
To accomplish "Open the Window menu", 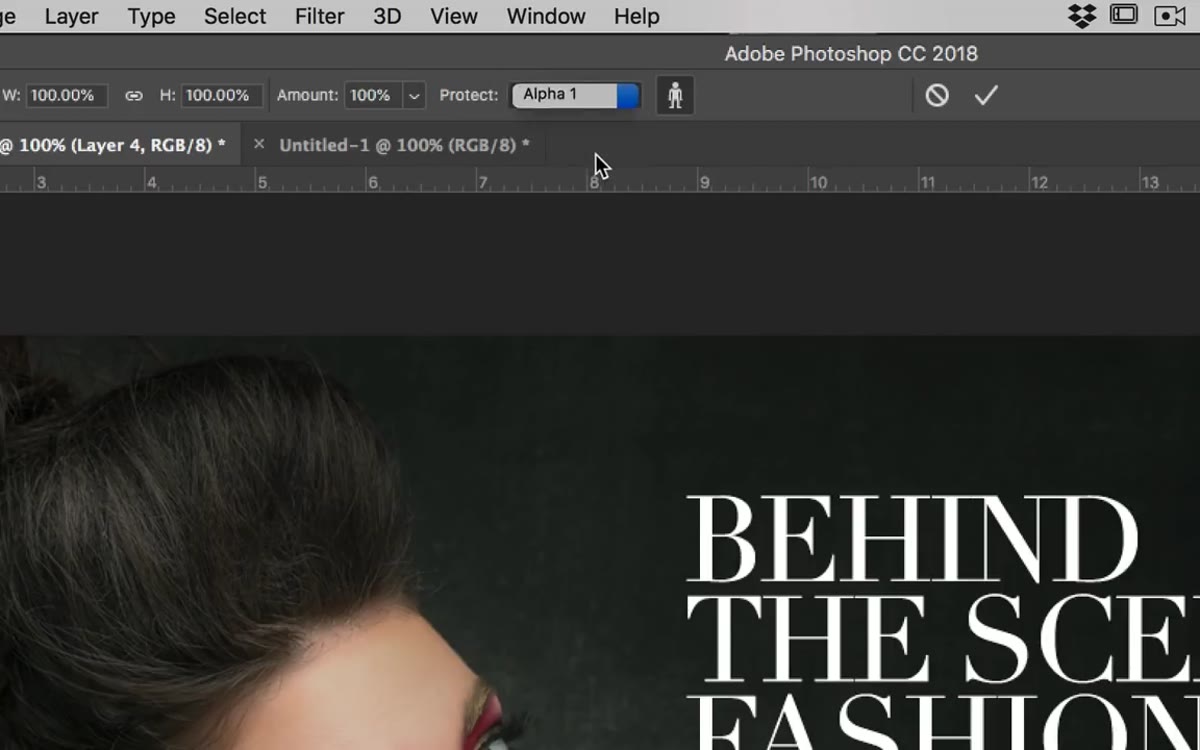I will click(x=546, y=17).
